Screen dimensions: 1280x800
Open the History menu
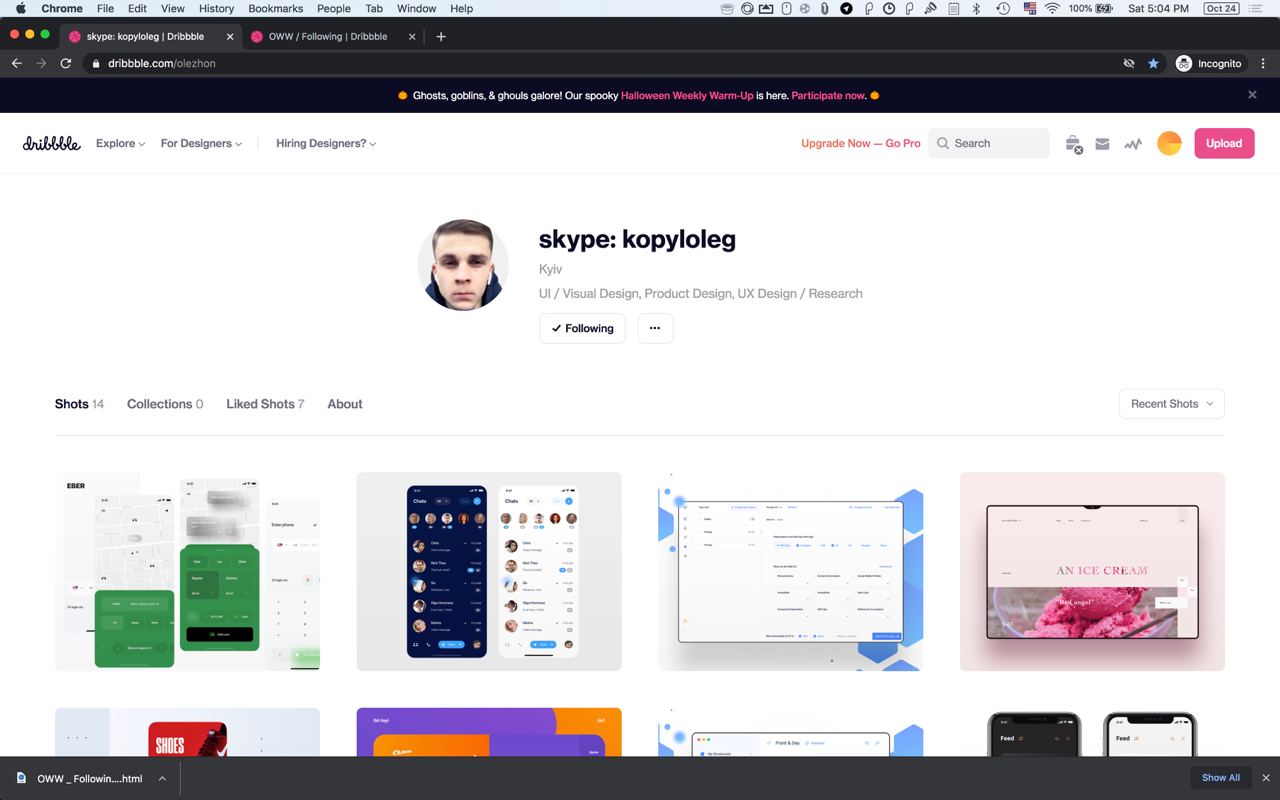coord(216,8)
